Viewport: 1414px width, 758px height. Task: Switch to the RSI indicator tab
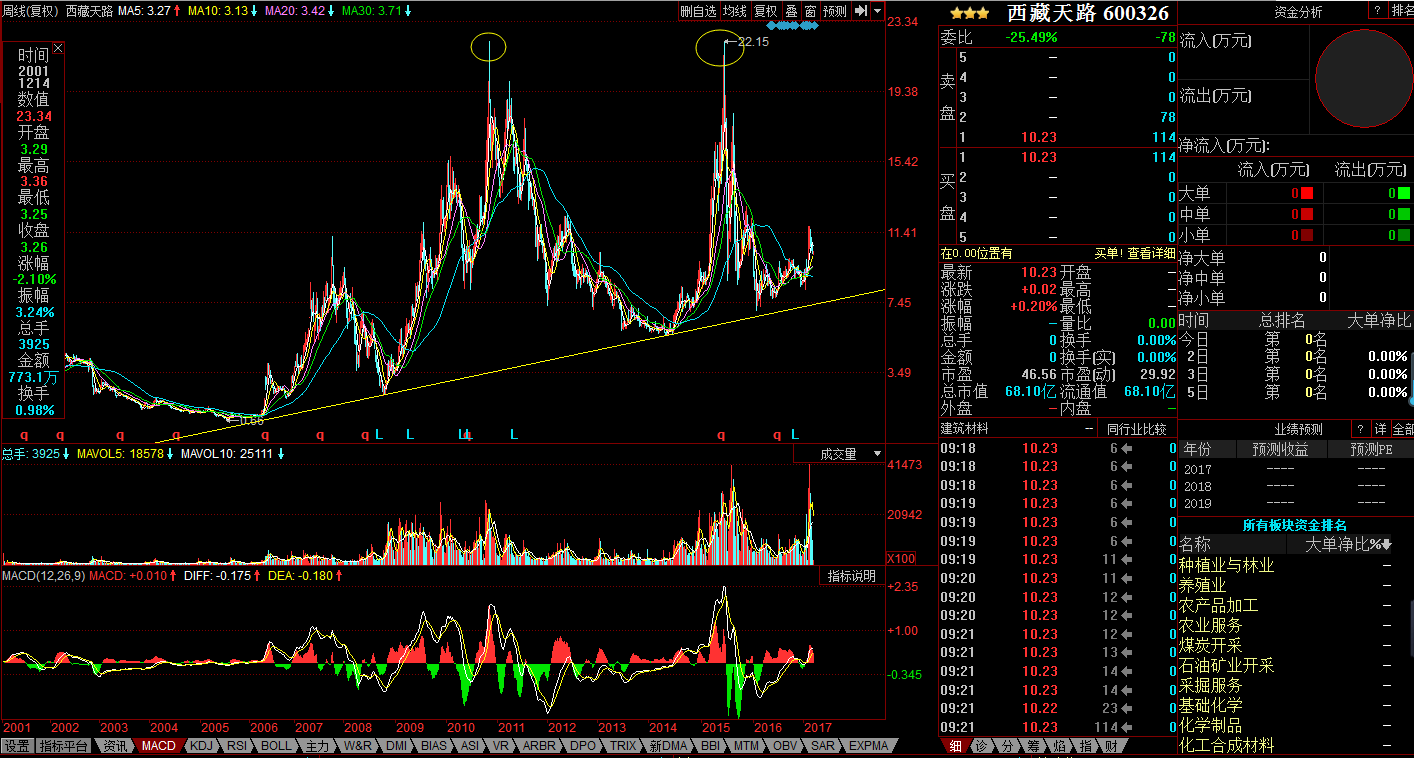[x=237, y=746]
